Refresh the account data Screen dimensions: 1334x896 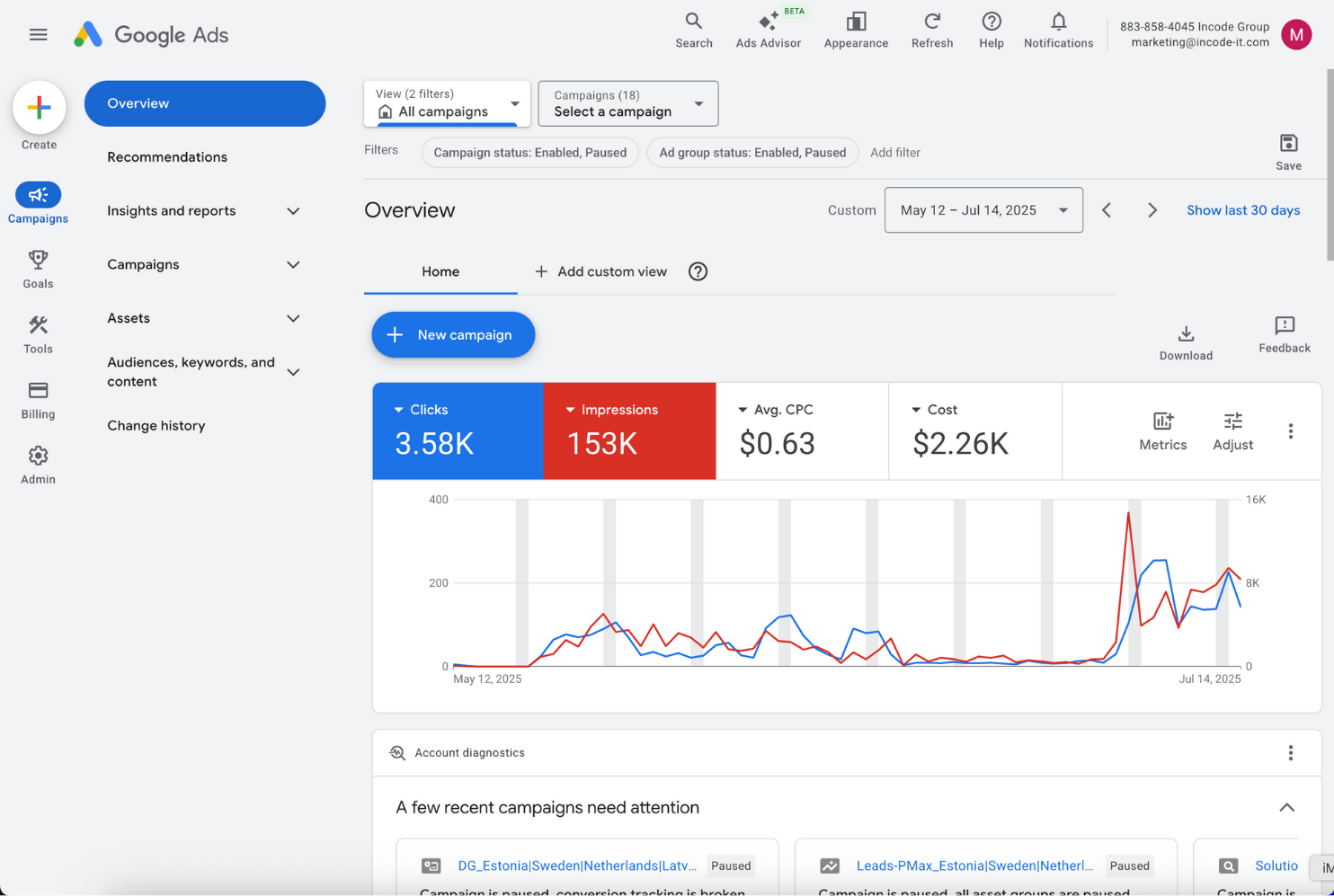coord(931,31)
